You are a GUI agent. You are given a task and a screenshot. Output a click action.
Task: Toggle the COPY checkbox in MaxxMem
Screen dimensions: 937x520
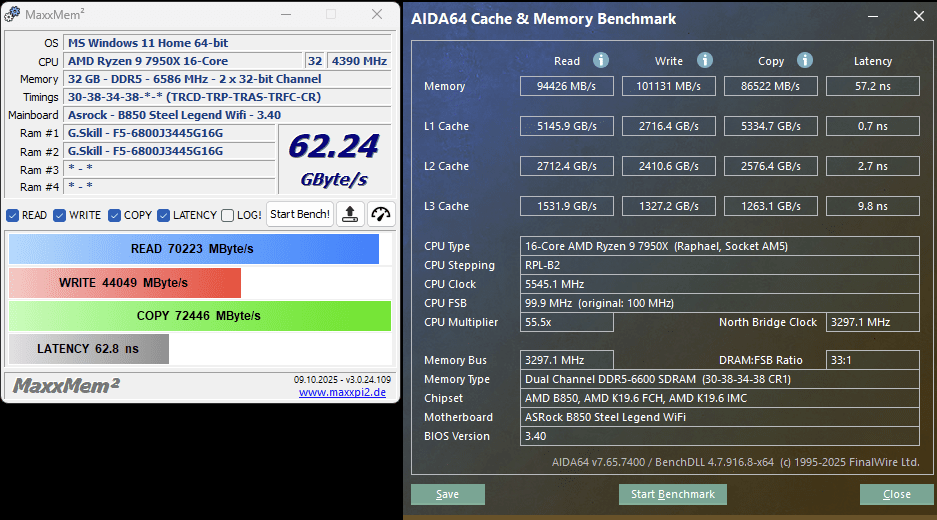(115, 215)
